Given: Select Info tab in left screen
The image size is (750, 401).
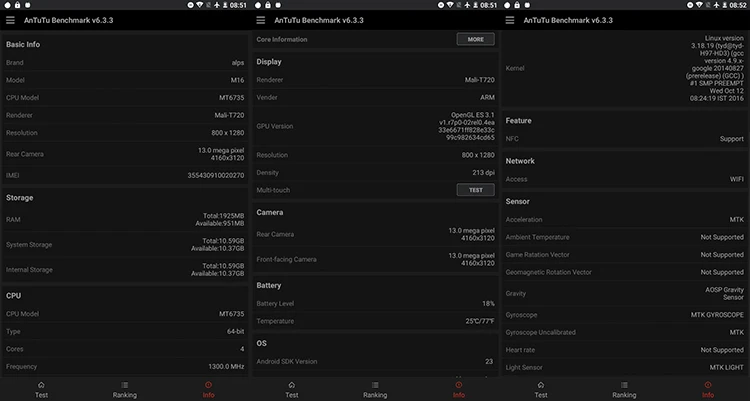Looking at the screenshot, I should pos(208,390).
